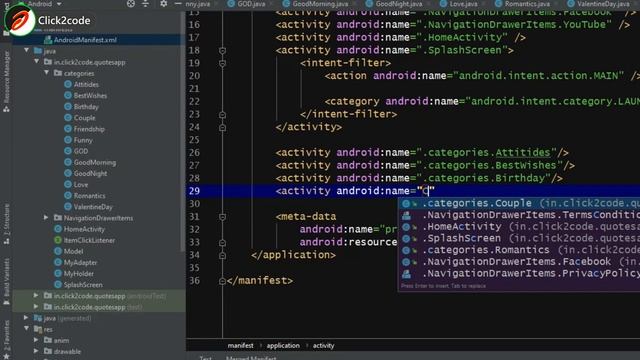Choose .SplashScreen from autocomplete popup

click(519, 238)
